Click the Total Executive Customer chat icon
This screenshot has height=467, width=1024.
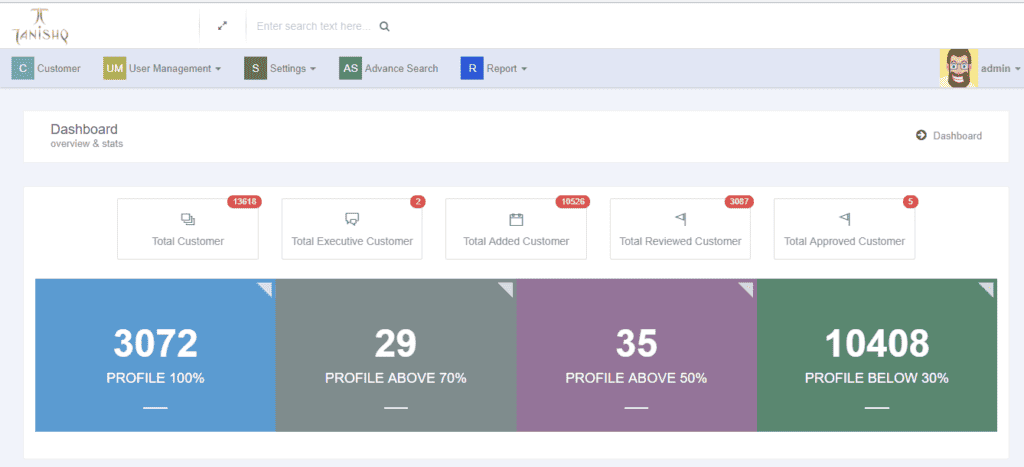pos(352,219)
